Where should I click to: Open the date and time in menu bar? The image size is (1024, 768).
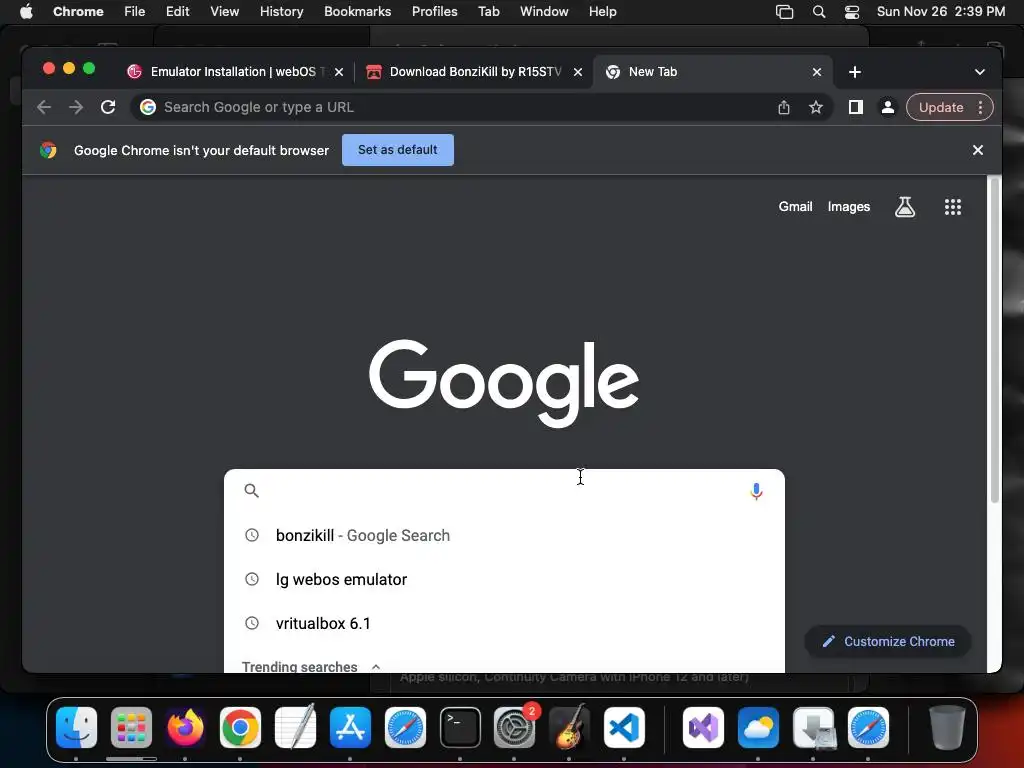pyautogui.click(x=940, y=12)
